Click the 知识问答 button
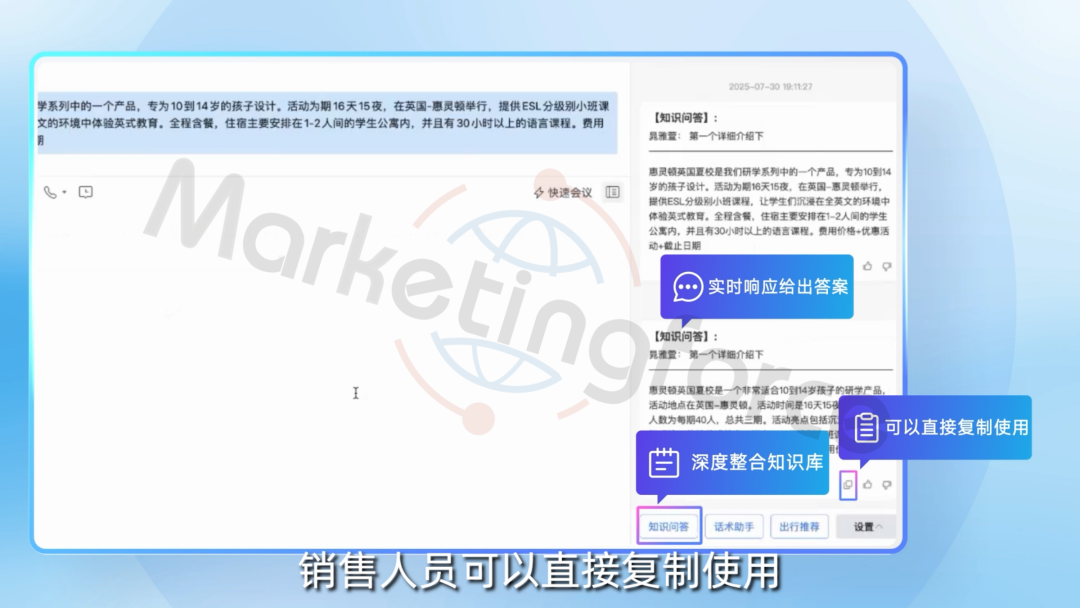Viewport: 1080px width, 608px height. tap(668, 526)
